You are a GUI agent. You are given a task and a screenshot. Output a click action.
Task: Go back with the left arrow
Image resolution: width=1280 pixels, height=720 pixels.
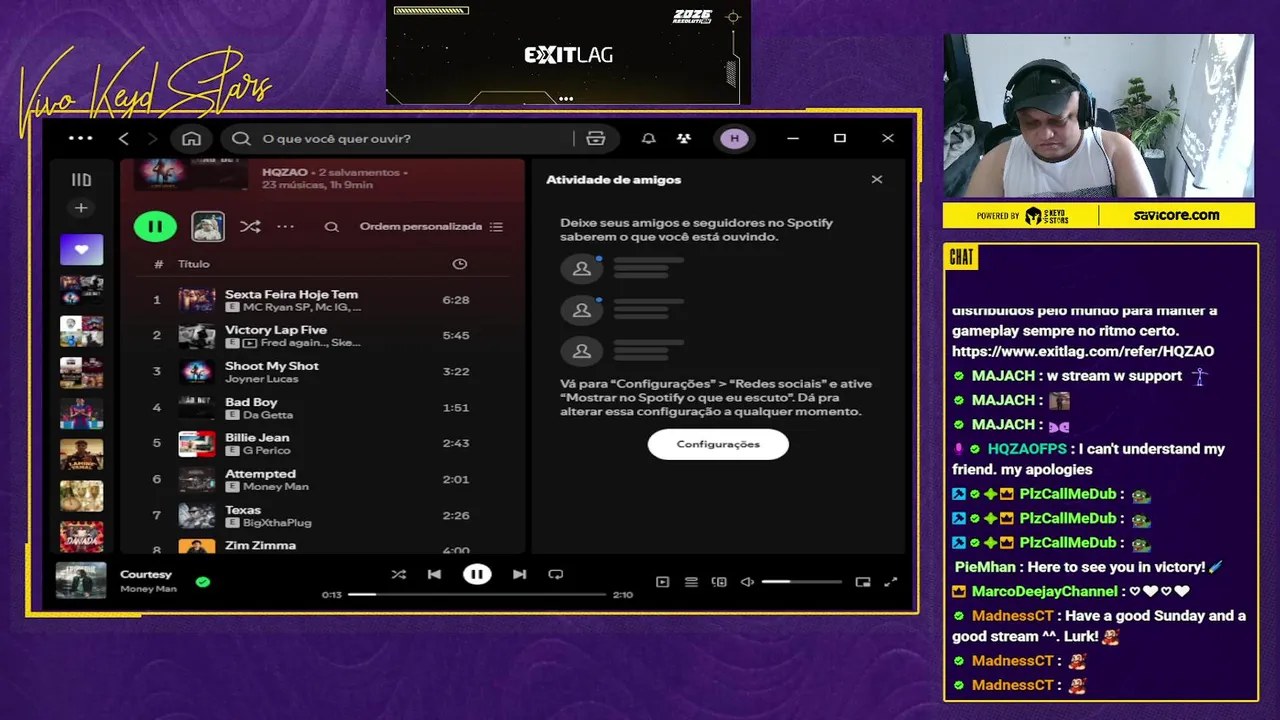(124, 138)
